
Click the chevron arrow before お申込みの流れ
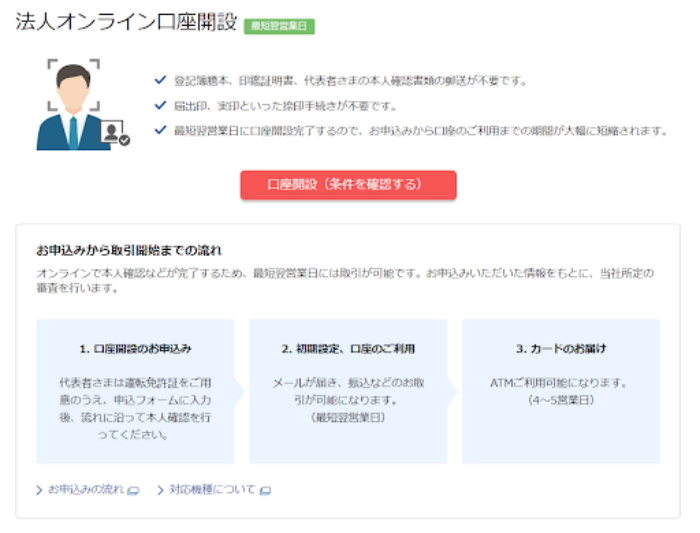pyautogui.click(x=40, y=491)
